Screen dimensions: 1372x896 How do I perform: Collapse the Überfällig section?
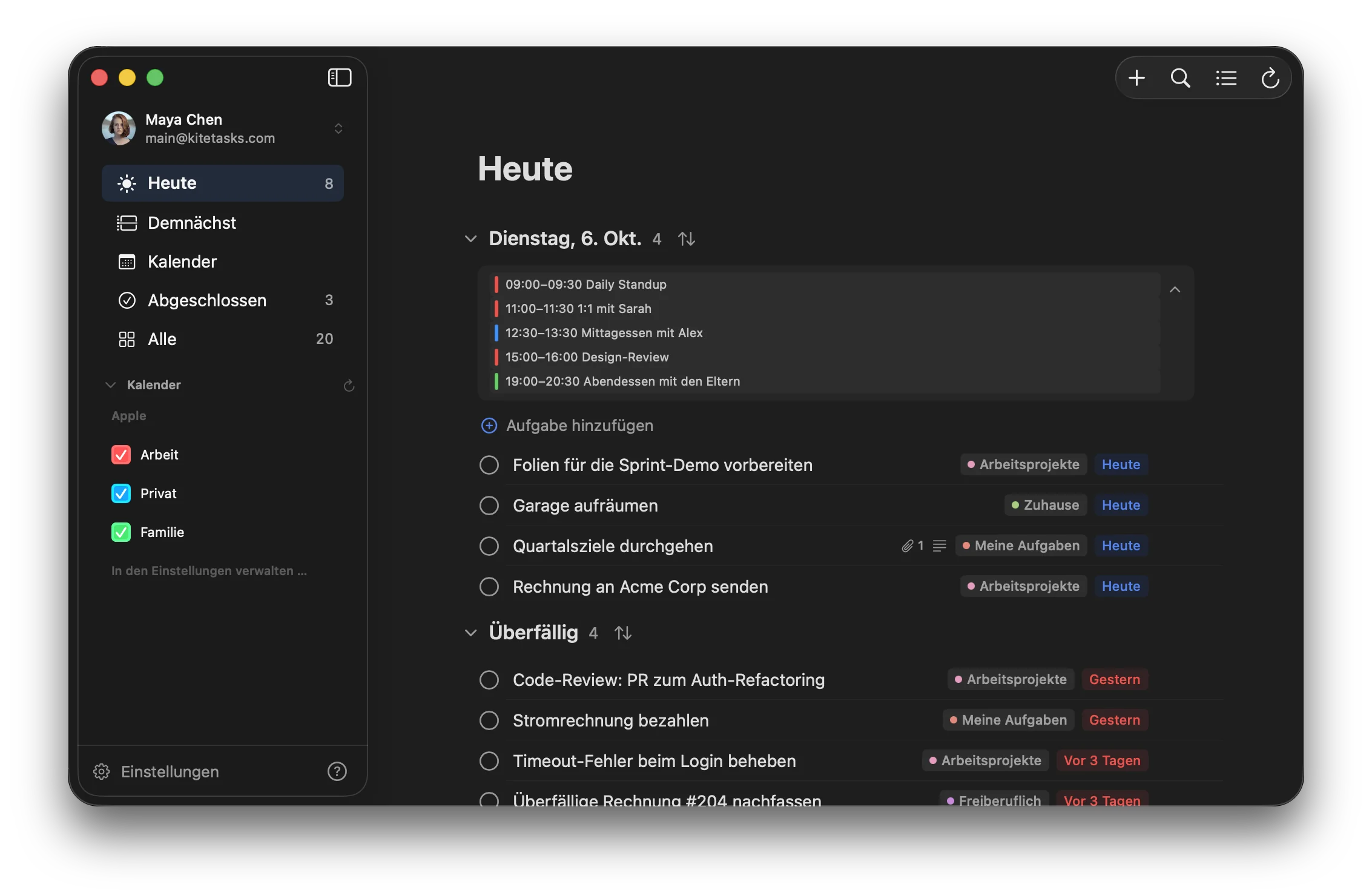pos(470,633)
